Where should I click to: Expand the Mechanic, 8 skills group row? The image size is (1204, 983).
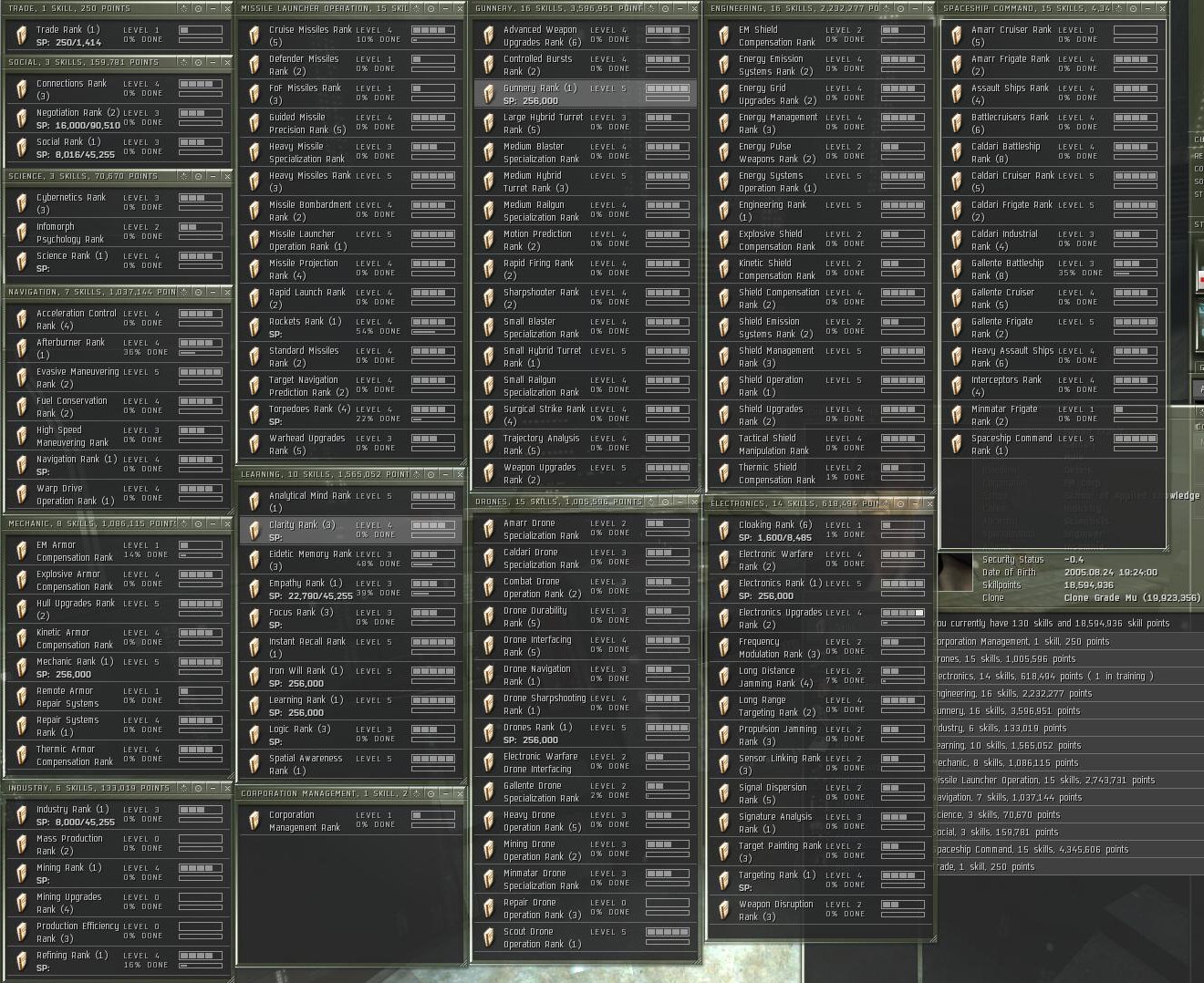point(1069,762)
